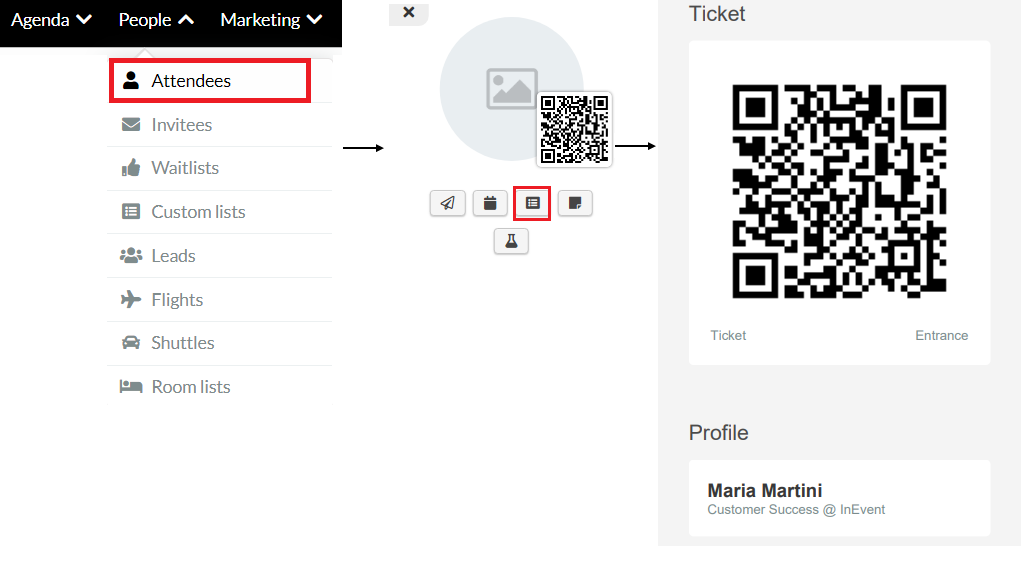Close the attendee panel with X
Screen dimensions: 1031x562
pos(408,12)
